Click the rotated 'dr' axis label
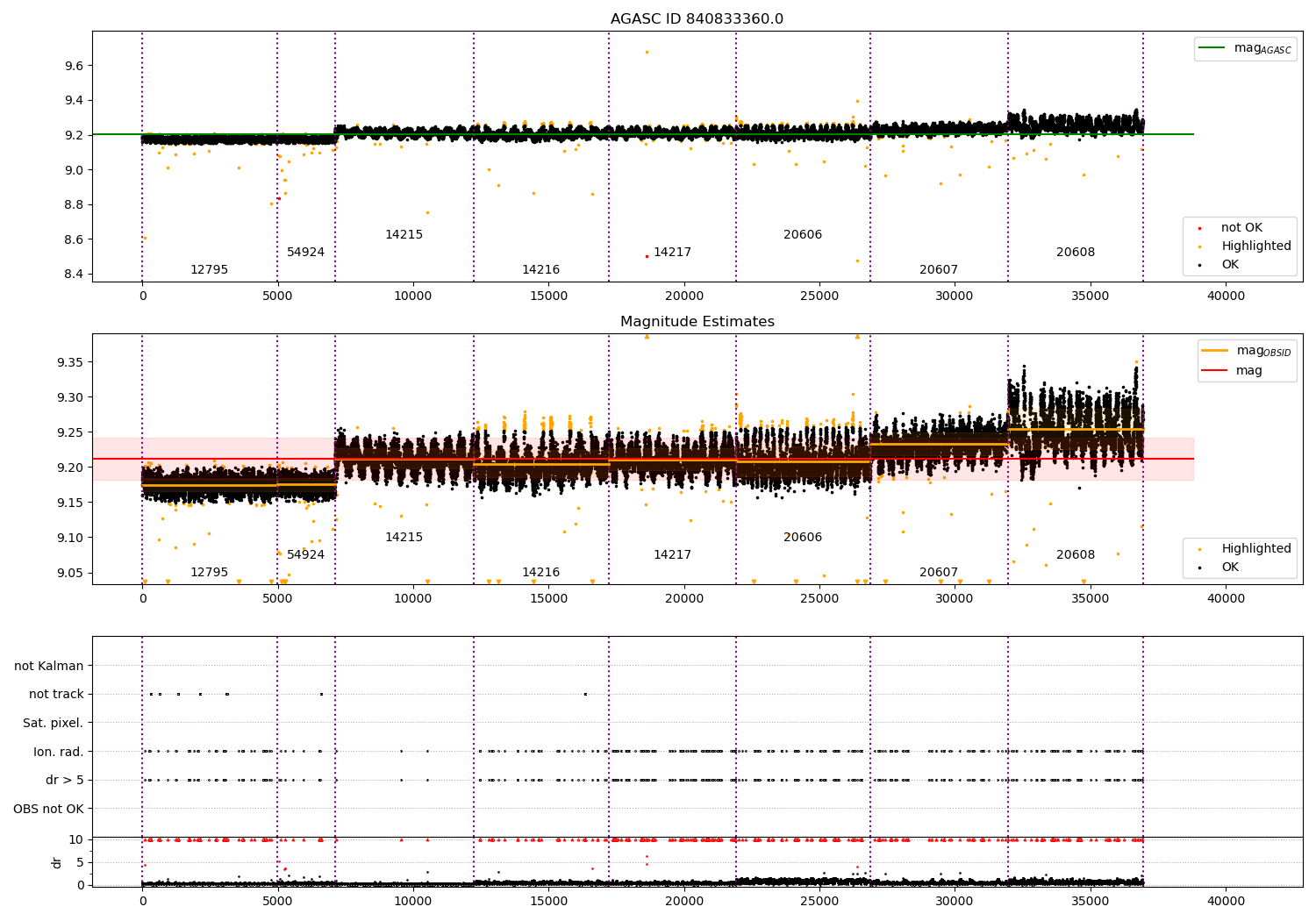This screenshot has height=921, width=1316. [x=57, y=862]
